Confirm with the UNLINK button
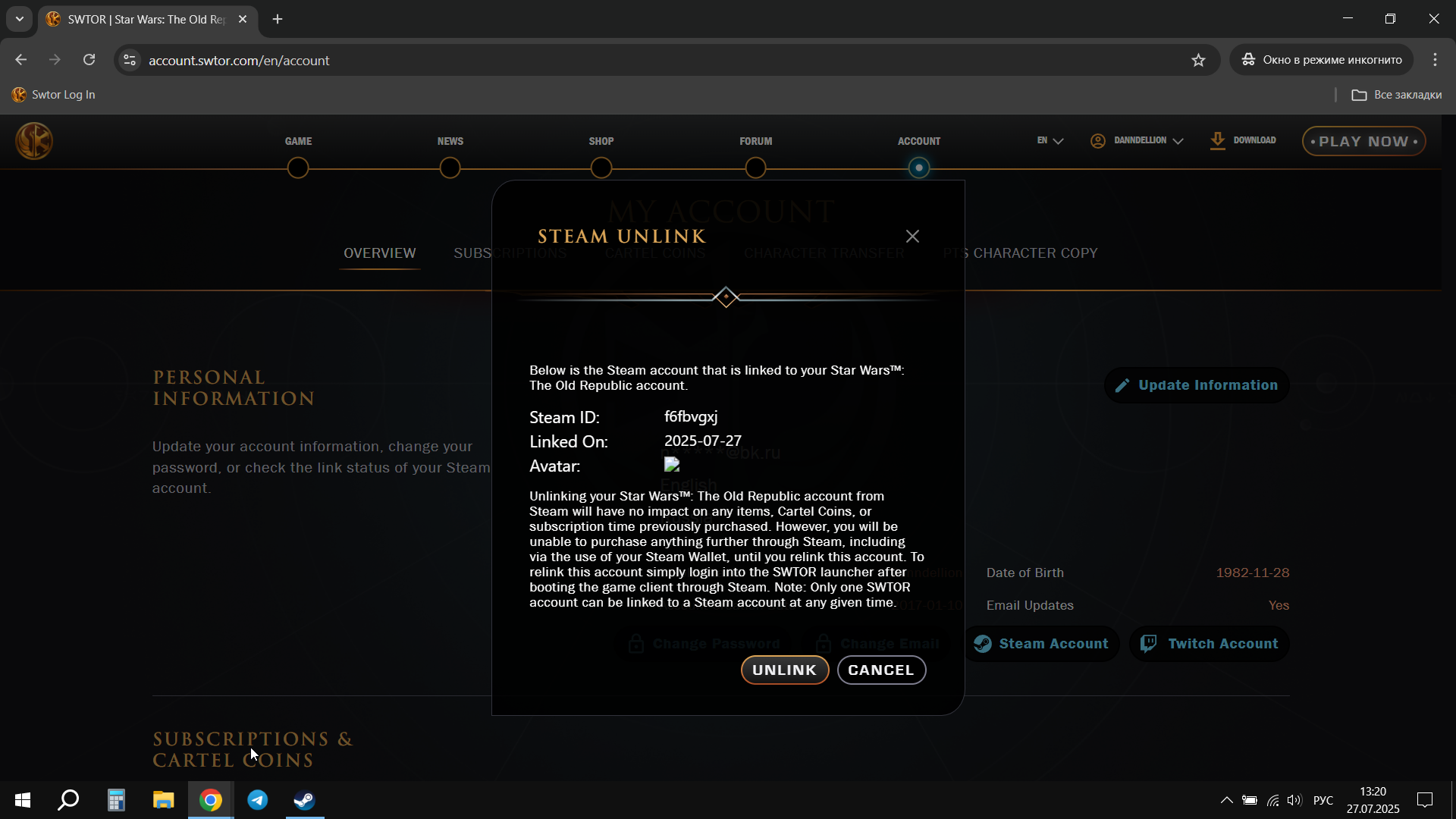This screenshot has height=819, width=1456. pos(784,670)
